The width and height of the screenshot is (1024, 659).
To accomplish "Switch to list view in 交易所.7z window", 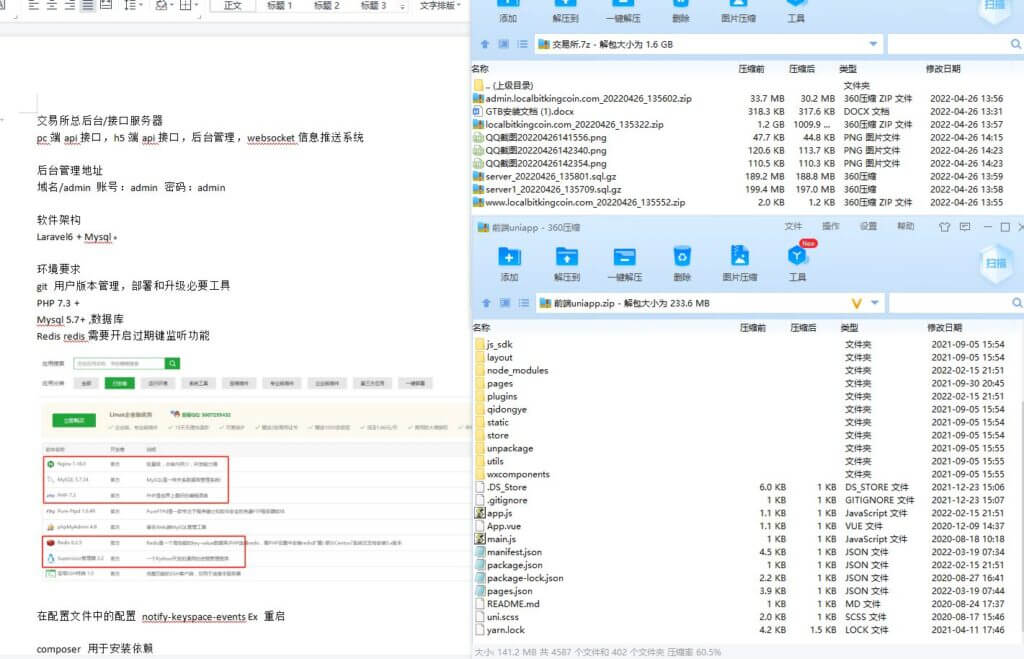I will click(x=522, y=44).
